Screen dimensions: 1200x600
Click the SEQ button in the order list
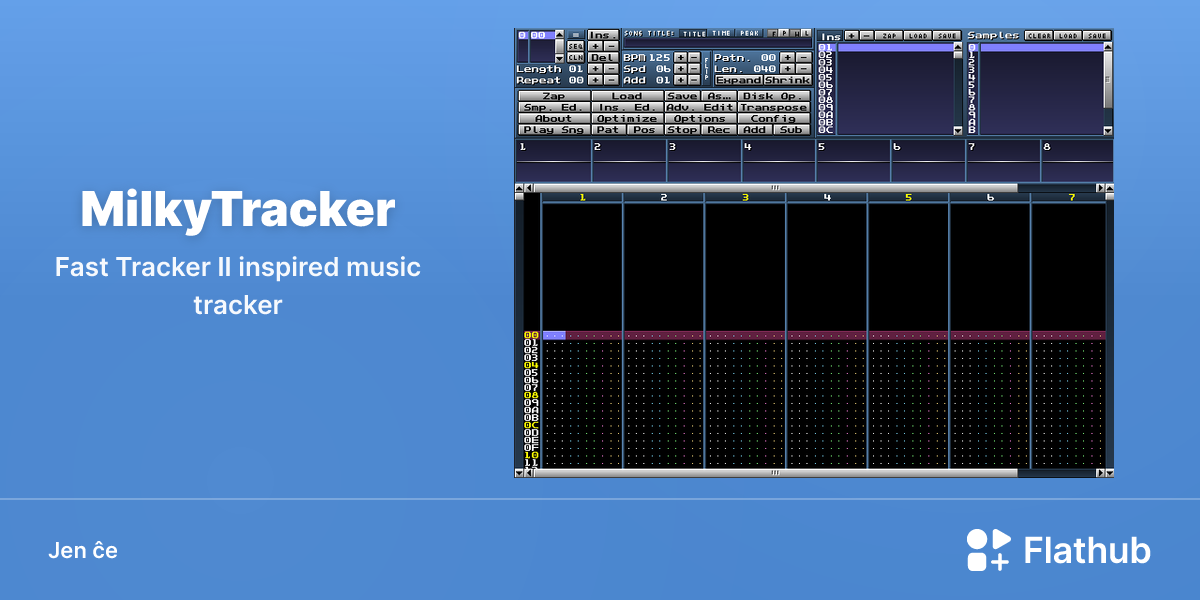(576, 46)
